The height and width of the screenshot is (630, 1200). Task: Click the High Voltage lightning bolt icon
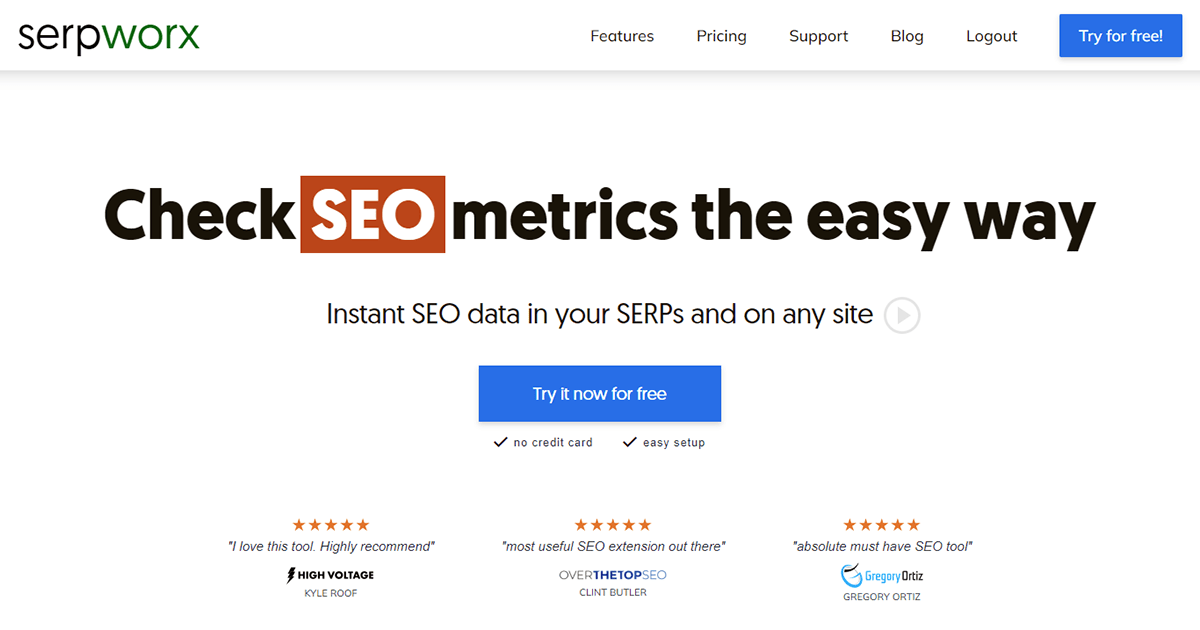(291, 575)
